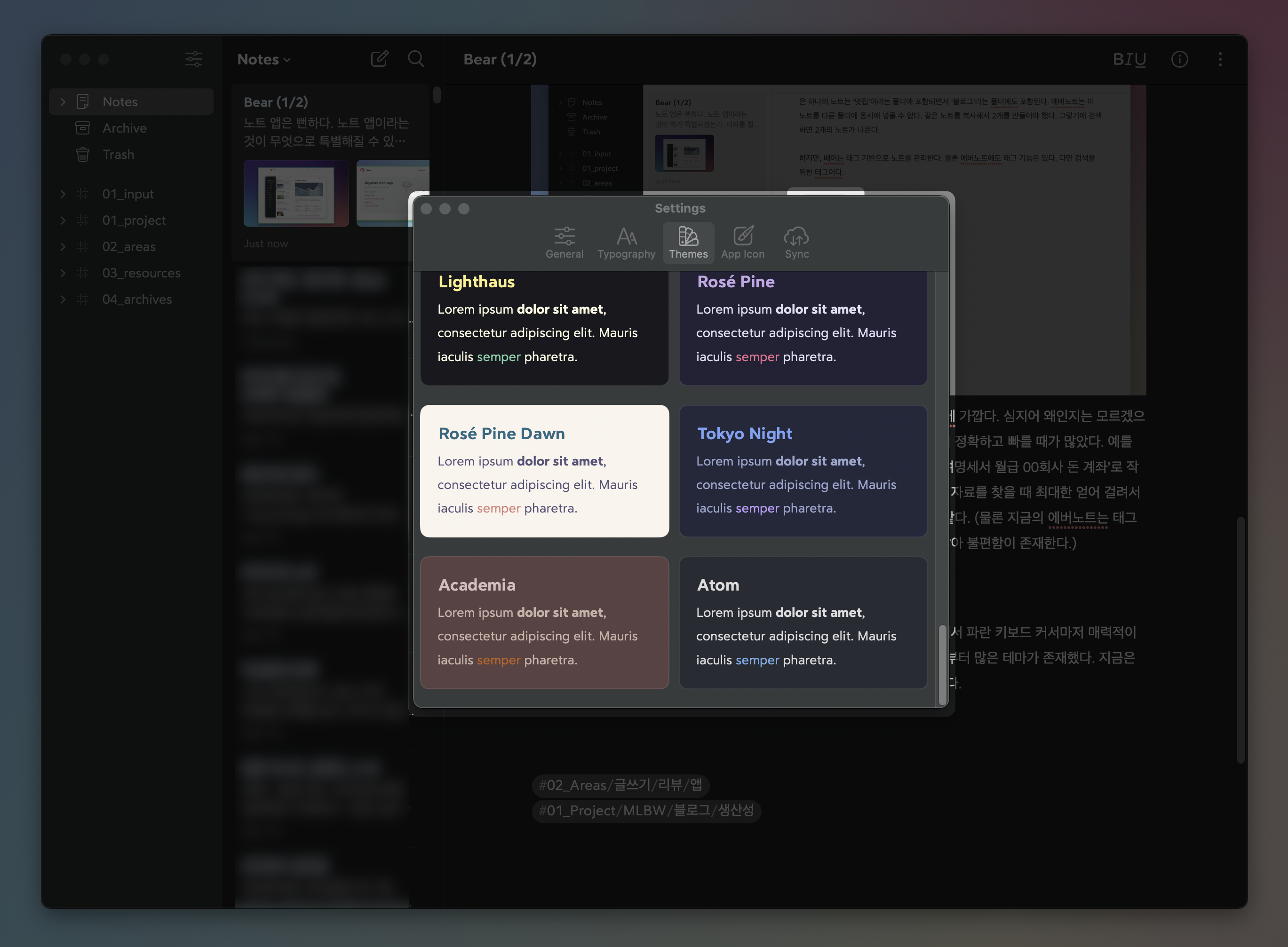
Task: Choose the Lighthaus theme card
Action: point(544,328)
